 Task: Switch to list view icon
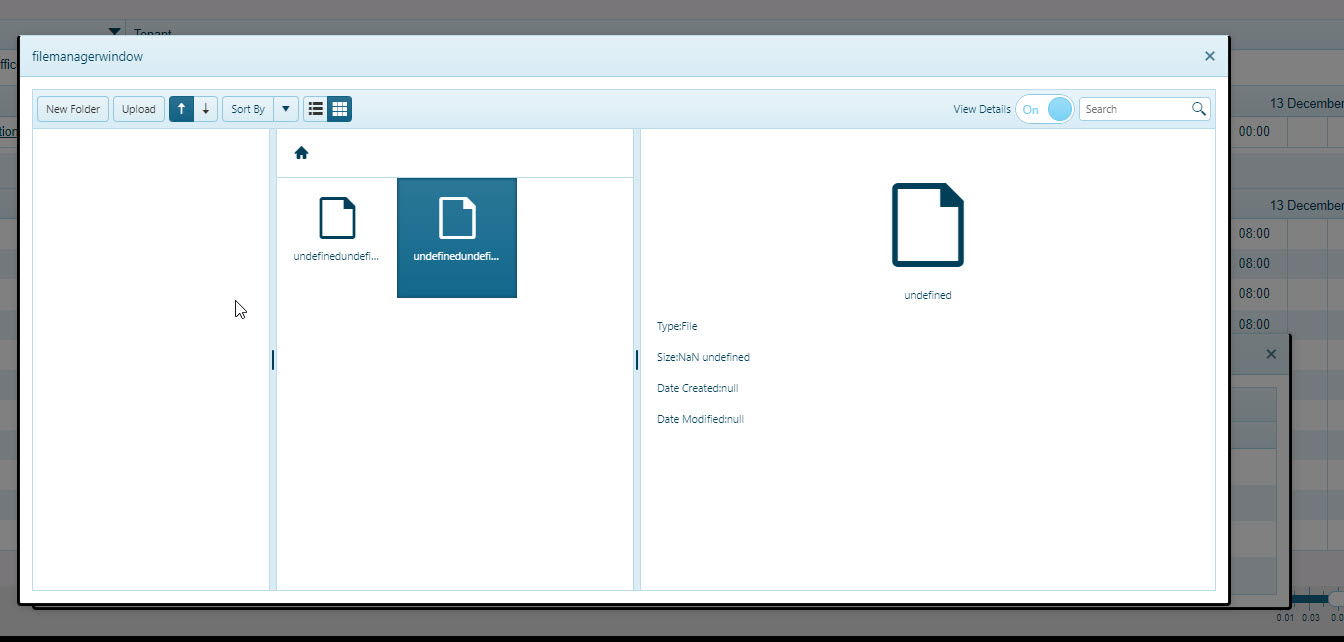[x=315, y=109]
